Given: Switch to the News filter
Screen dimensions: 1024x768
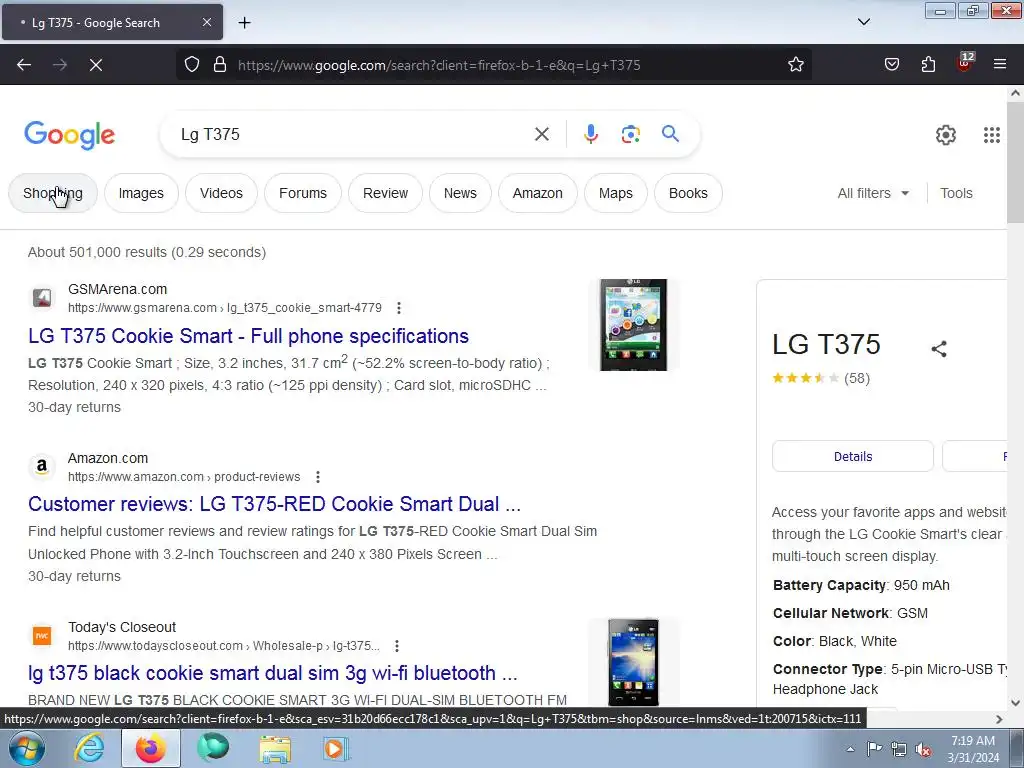Looking at the screenshot, I should coord(460,193).
